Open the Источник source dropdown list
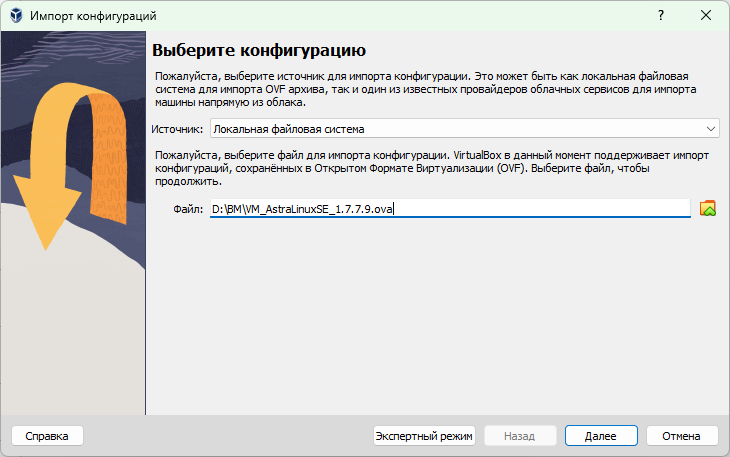 click(464, 129)
